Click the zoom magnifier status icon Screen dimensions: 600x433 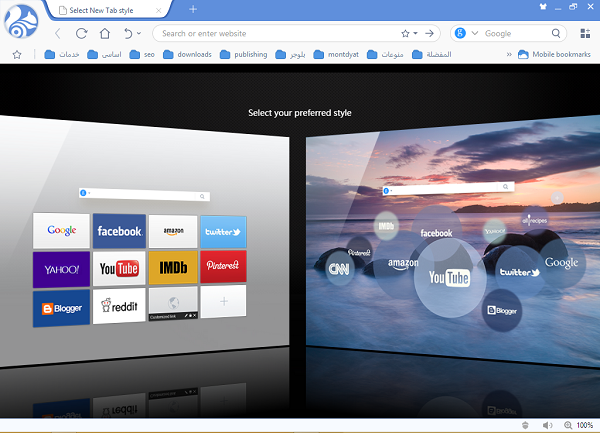click(568, 425)
